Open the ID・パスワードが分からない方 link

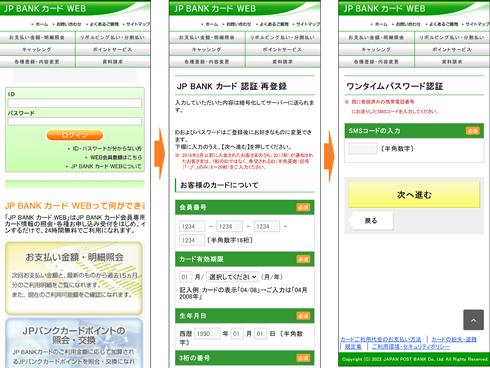(x=107, y=148)
